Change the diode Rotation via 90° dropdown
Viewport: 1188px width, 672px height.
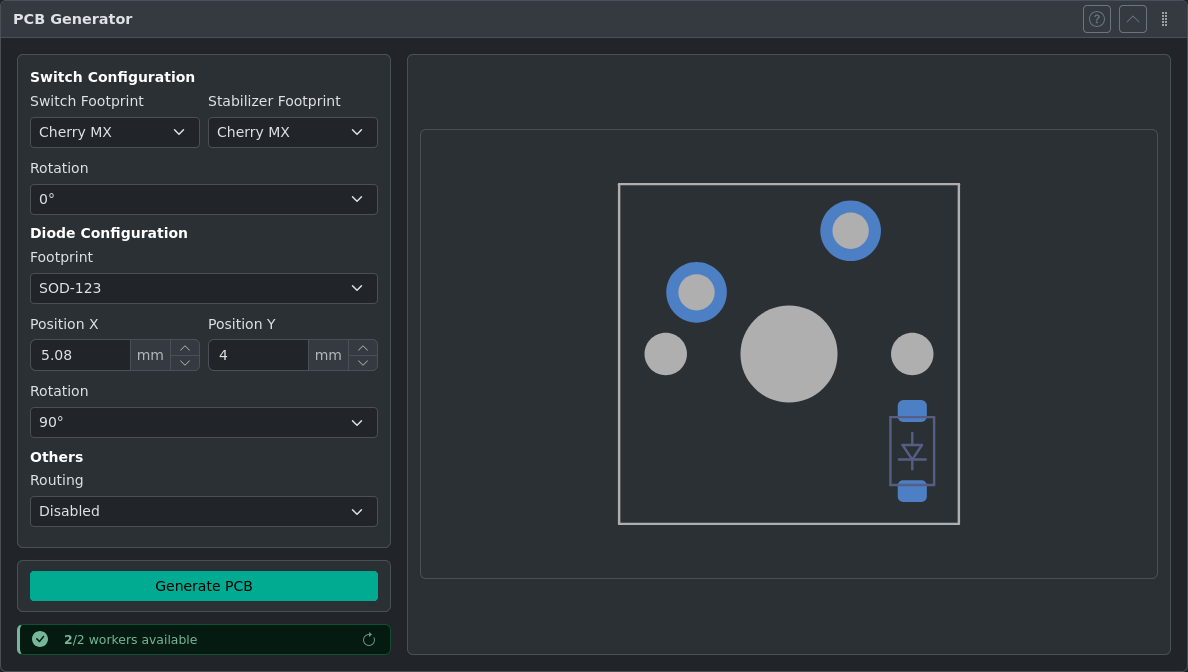click(203, 422)
